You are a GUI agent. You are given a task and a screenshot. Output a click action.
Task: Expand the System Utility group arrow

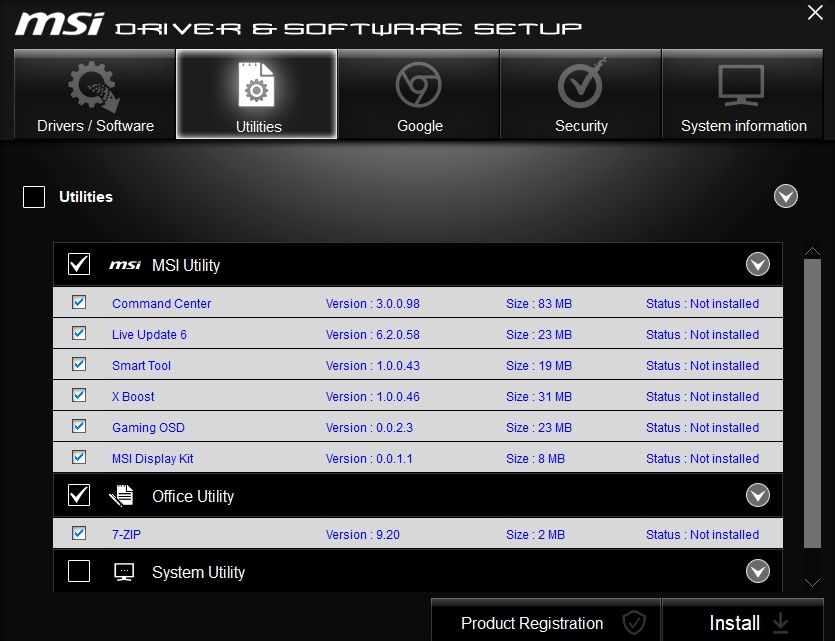point(758,572)
